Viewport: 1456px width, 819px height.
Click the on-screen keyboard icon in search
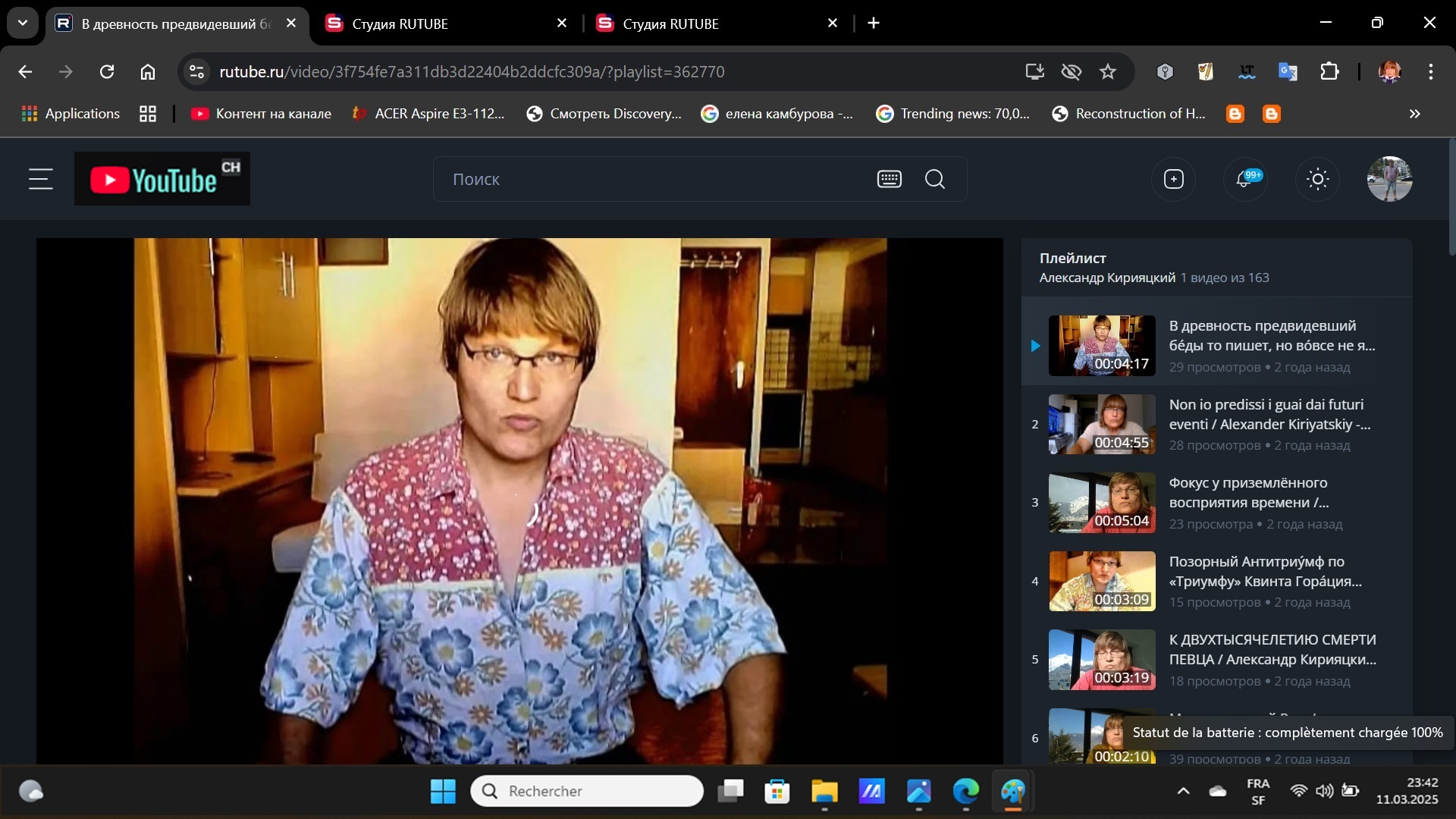[889, 179]
